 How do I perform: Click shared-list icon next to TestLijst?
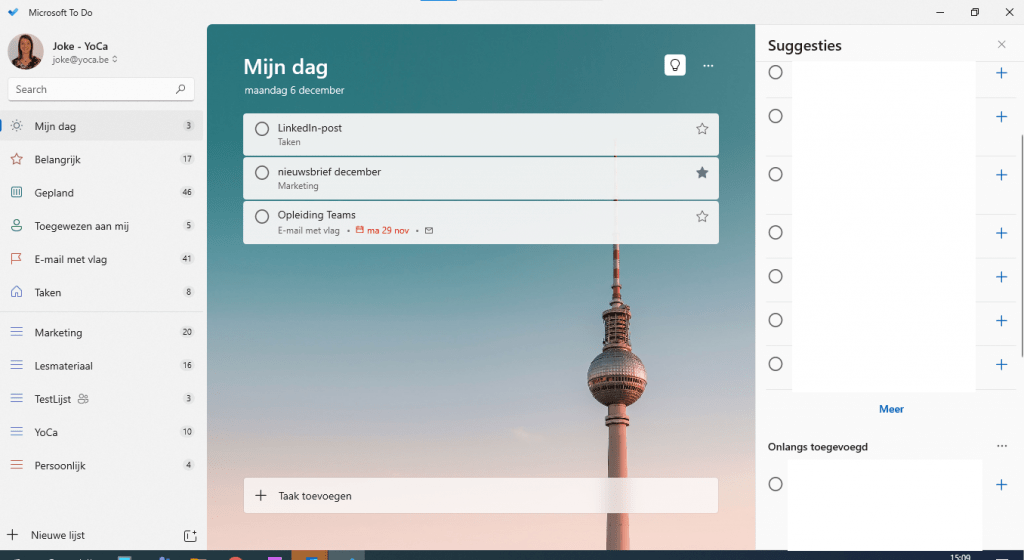pyautogui.click(x=83, y=399)
